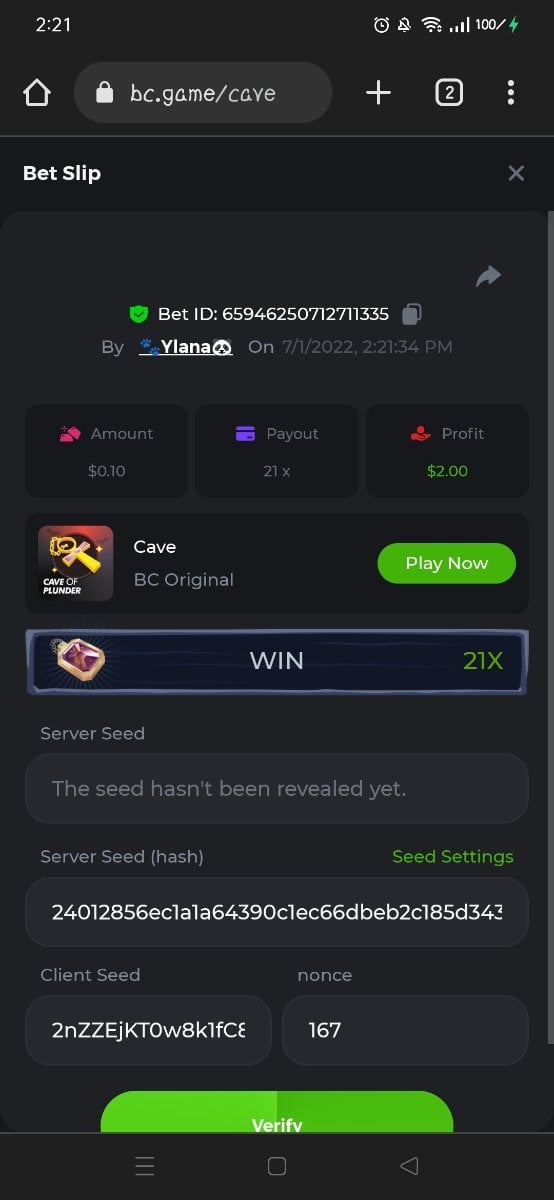Close the Bet Slip panel
This screenshot has height=1200, width=554.
coord(516,173)
